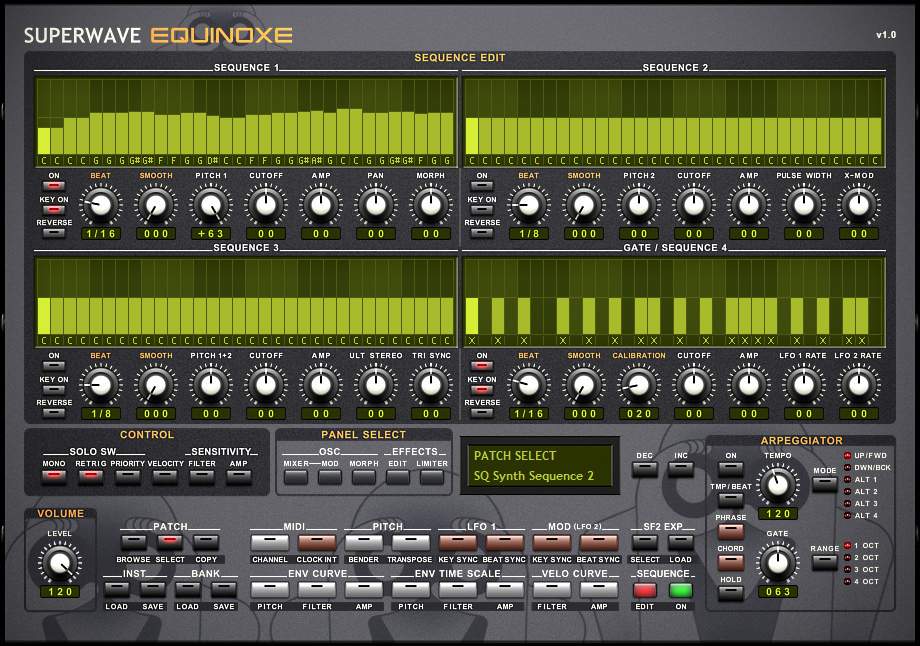Click the Bank SAVE button
Viewport: 920px width, 646px height.
[224, 589]
